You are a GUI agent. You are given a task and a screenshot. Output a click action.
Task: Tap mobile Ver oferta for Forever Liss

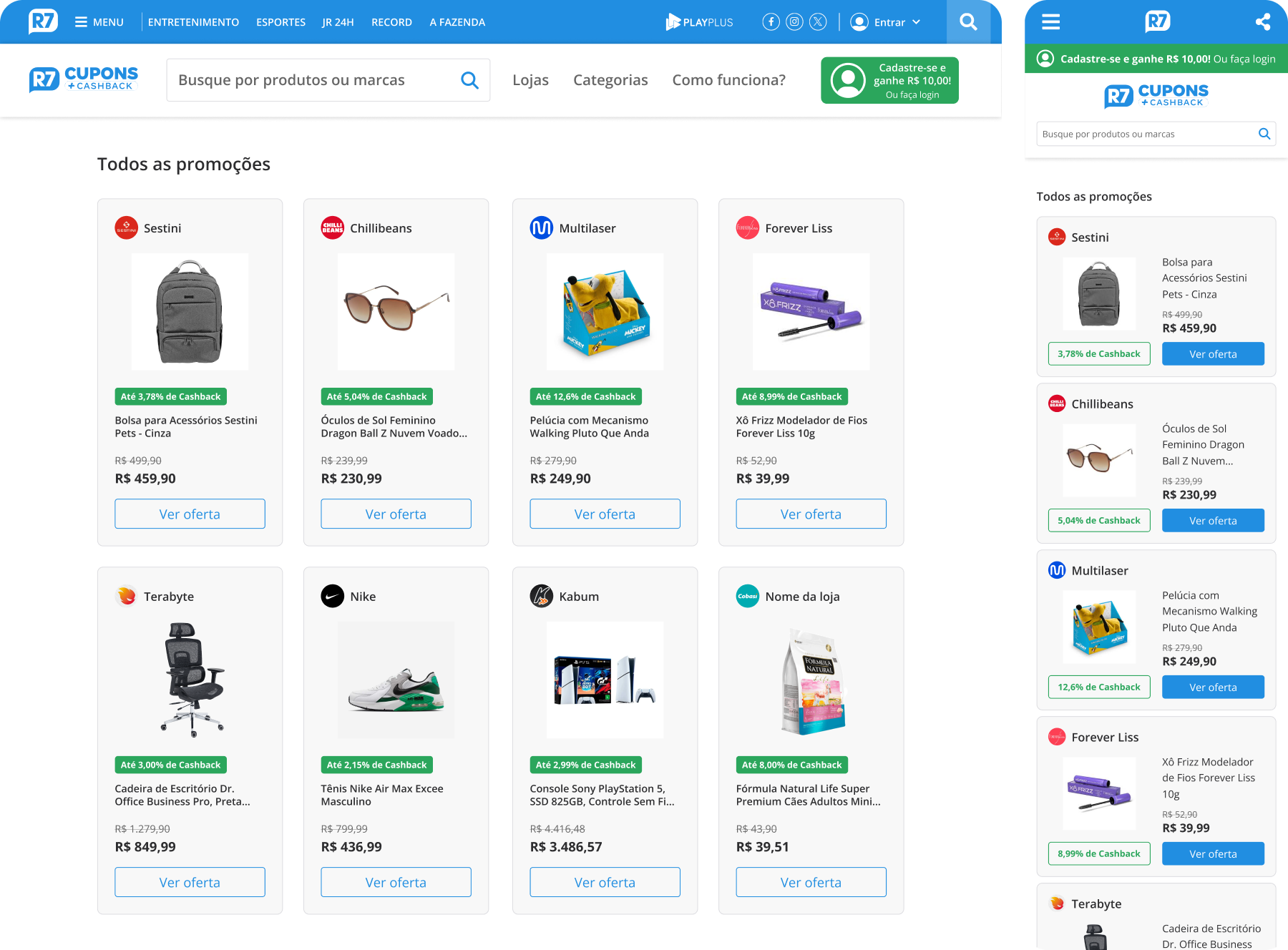1213,854
